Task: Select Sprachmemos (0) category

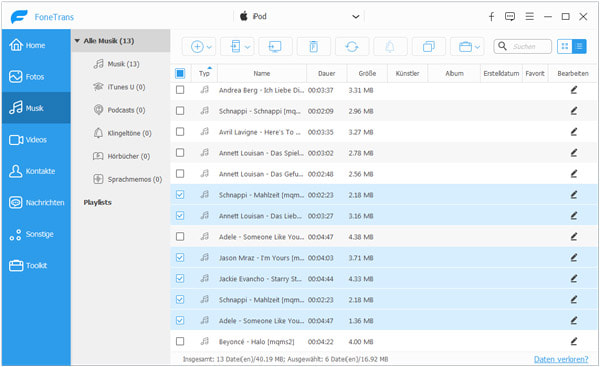Action: [x=127, y=179]
